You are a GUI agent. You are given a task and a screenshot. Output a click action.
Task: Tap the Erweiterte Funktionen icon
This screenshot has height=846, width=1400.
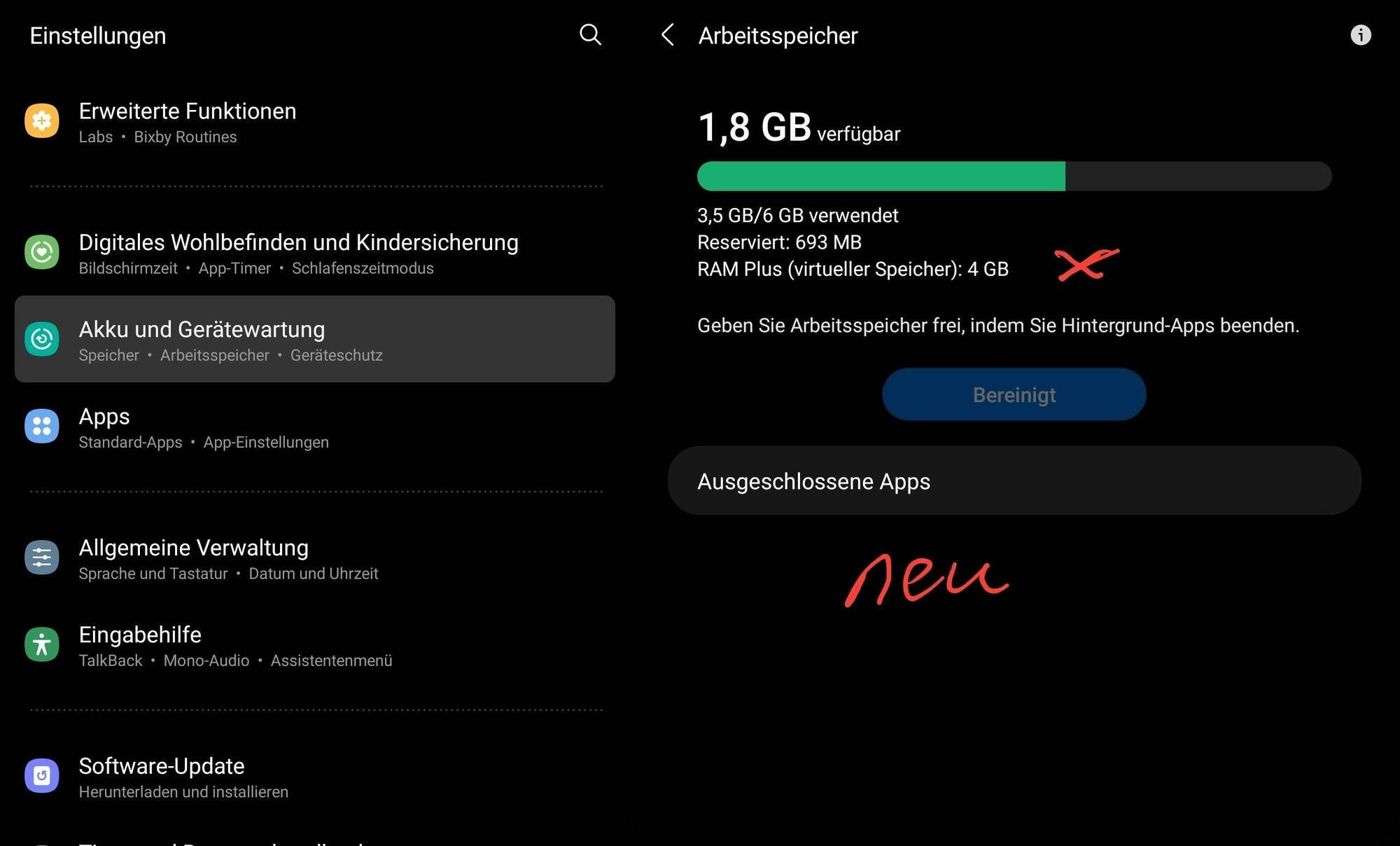(42, 120)
